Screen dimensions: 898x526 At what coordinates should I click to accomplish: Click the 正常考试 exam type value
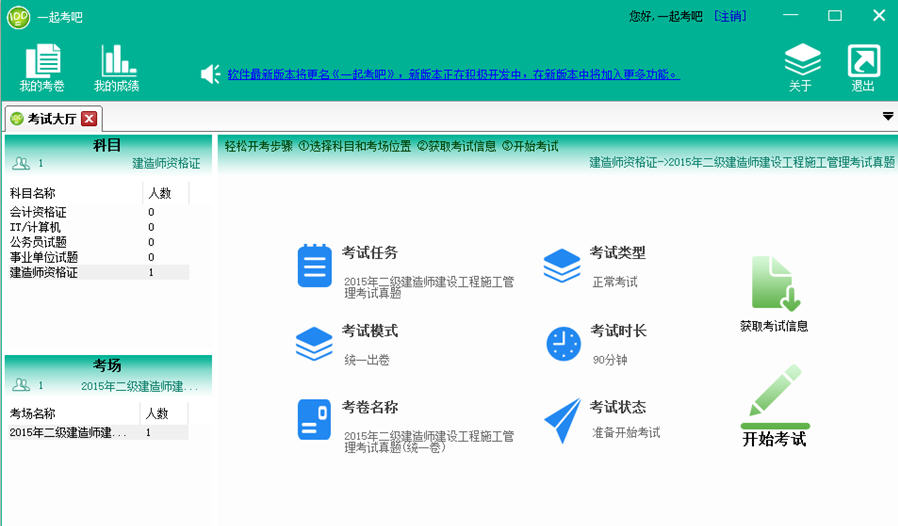click(x=615, y=282)
